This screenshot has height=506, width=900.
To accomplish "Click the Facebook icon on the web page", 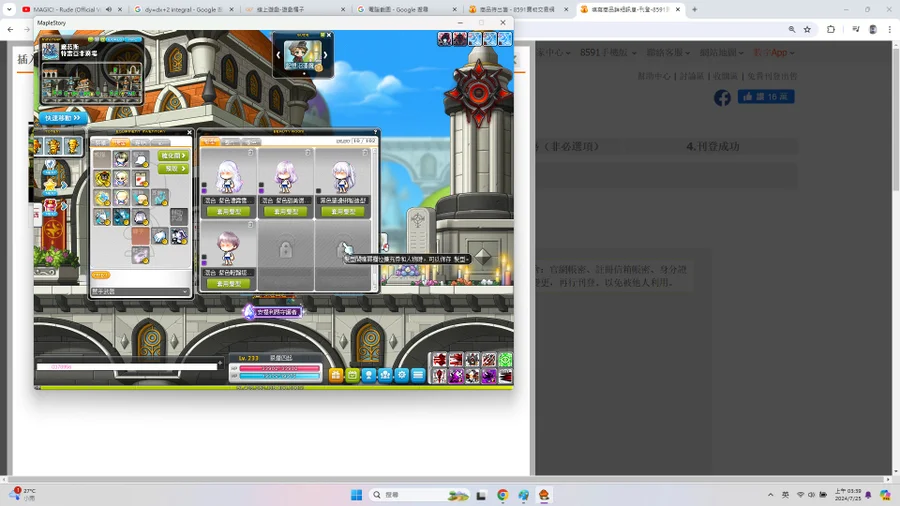I will click(x=722, y=97).
